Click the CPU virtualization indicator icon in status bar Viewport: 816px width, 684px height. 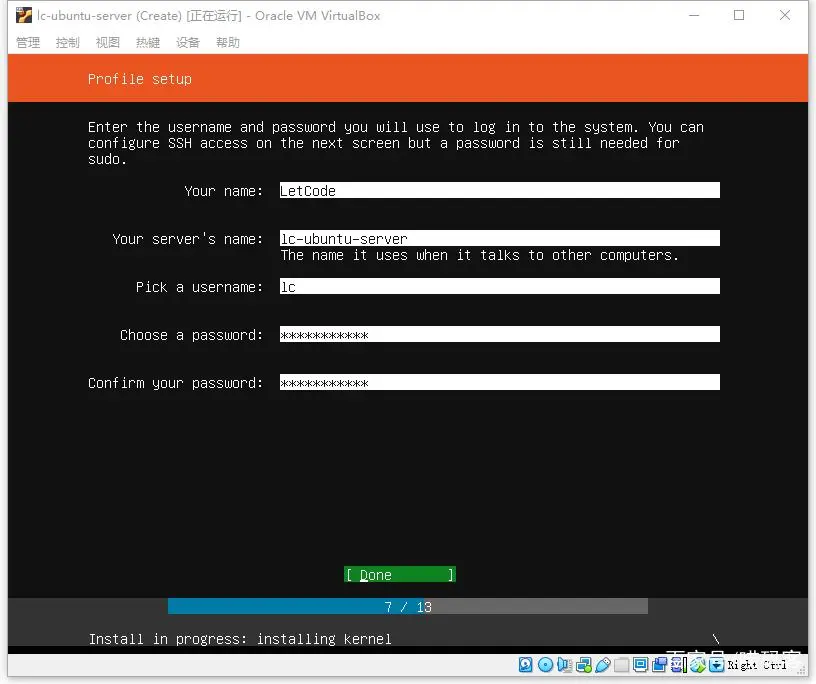(x=678, y=665)
